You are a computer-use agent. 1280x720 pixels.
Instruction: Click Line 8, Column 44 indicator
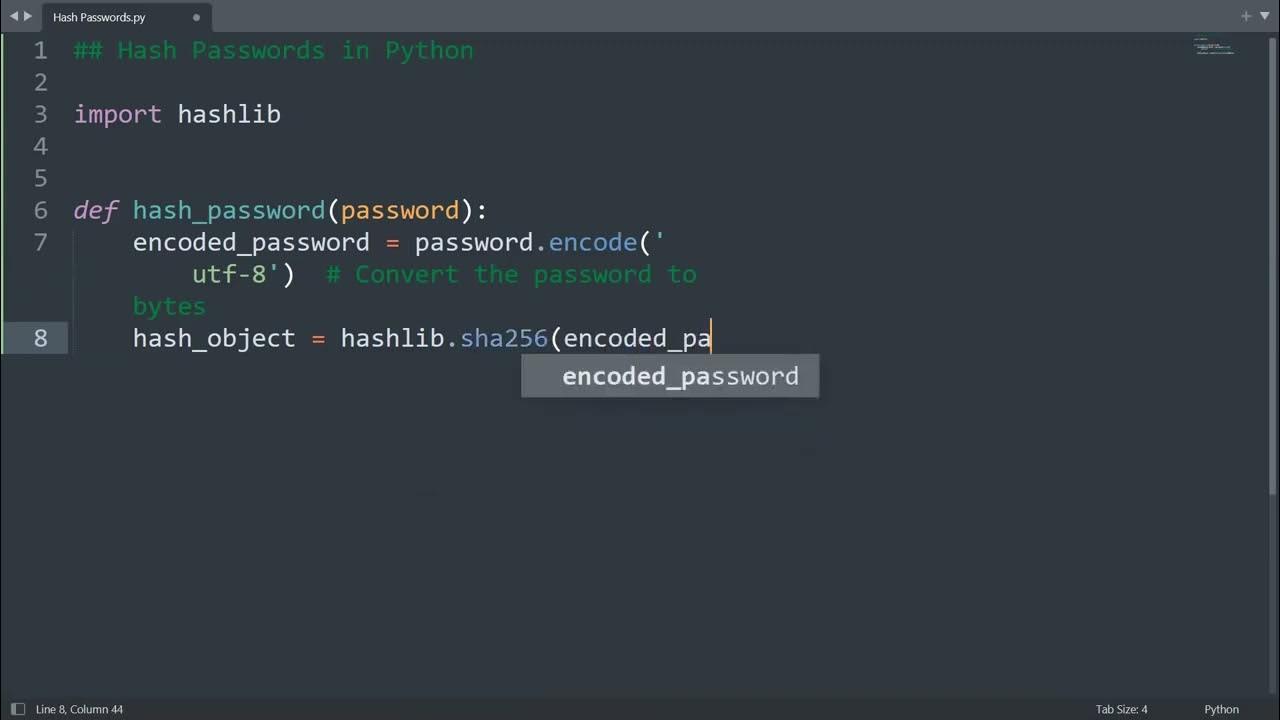[79, 709]
